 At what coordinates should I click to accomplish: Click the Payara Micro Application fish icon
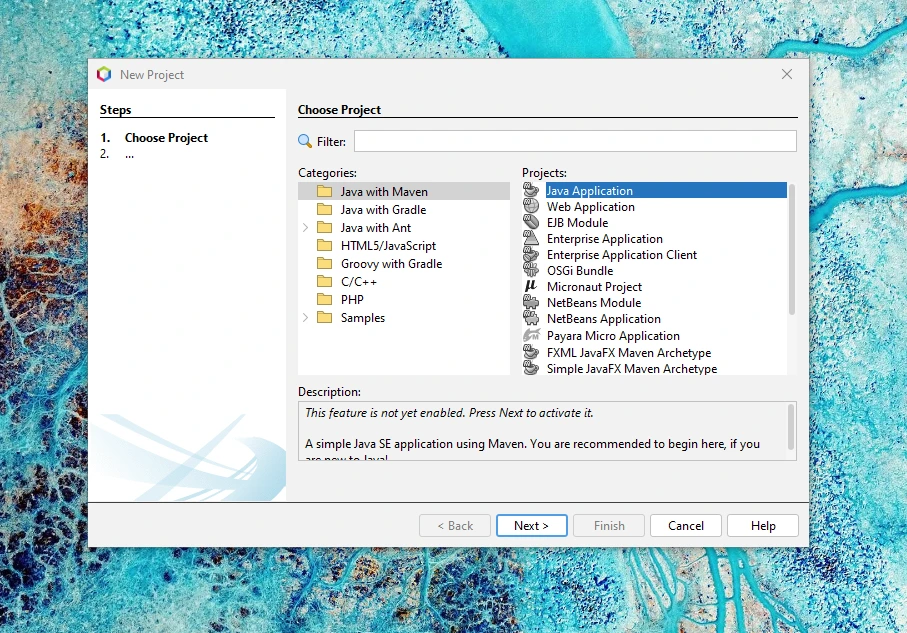pos(531,336)
